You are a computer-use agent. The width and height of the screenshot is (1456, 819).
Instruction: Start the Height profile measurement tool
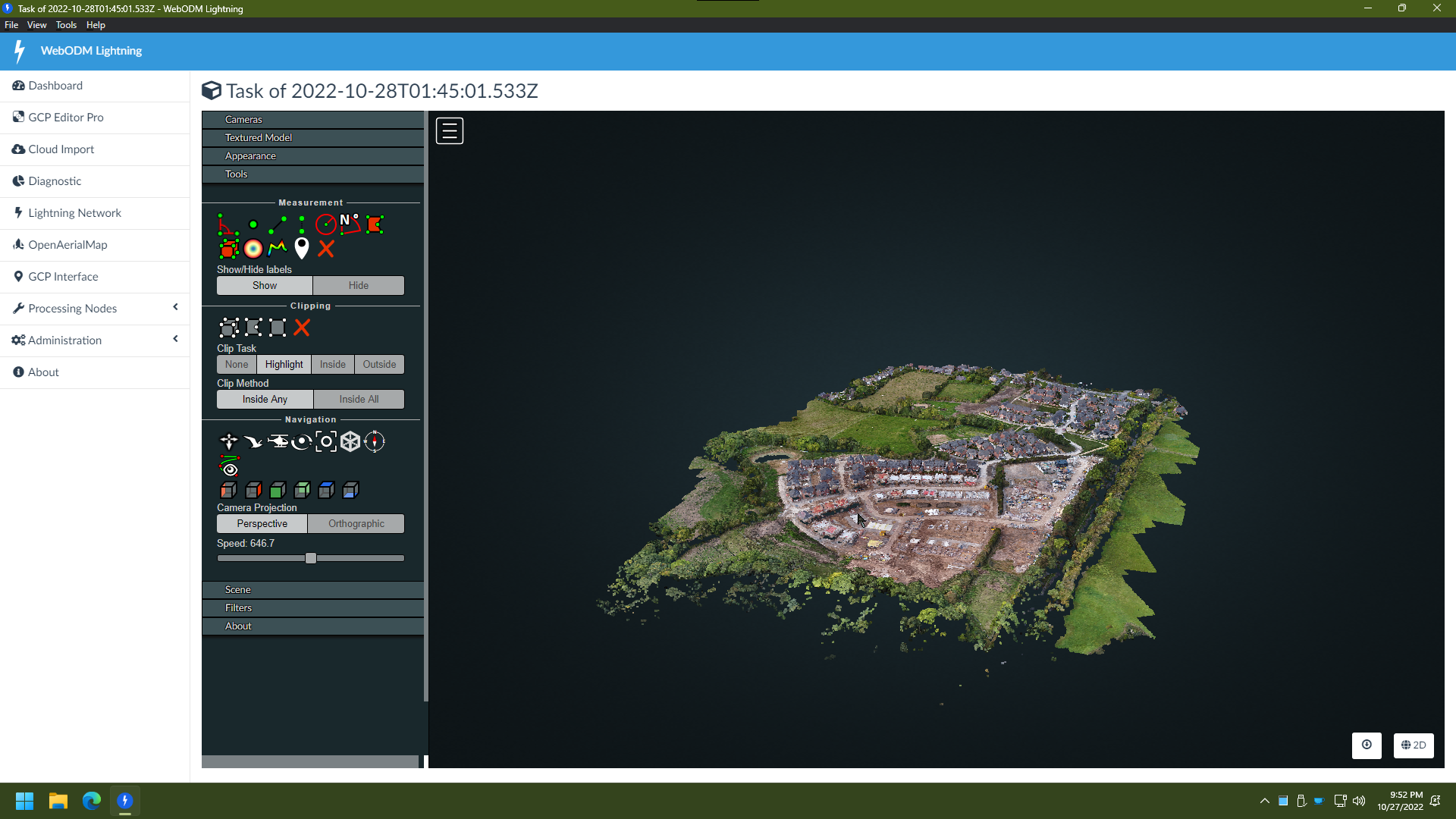click(278, 249)
